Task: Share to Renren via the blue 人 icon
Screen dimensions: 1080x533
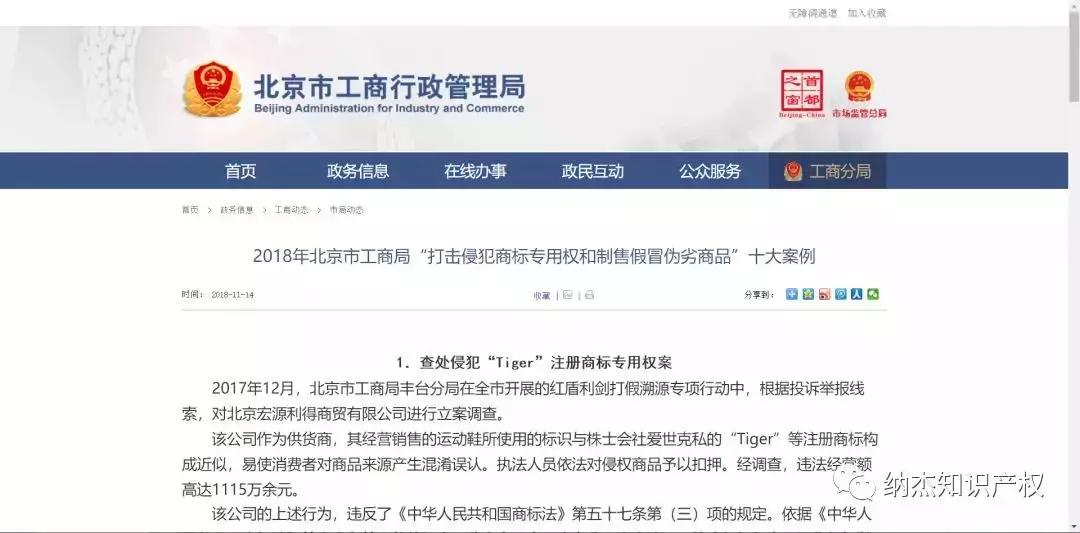Action: pyautogui.click(x=857, y=294)
